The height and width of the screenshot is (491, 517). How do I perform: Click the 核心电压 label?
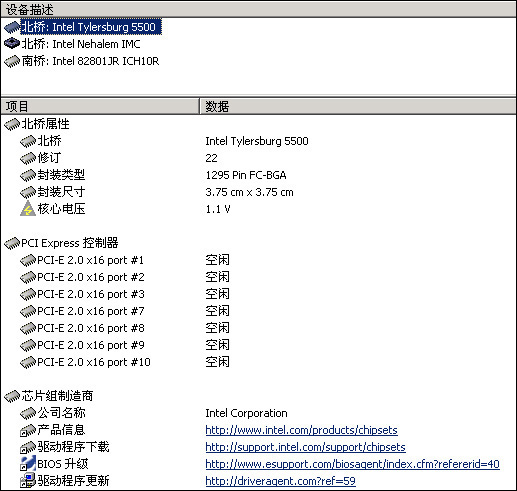[61, 209]
